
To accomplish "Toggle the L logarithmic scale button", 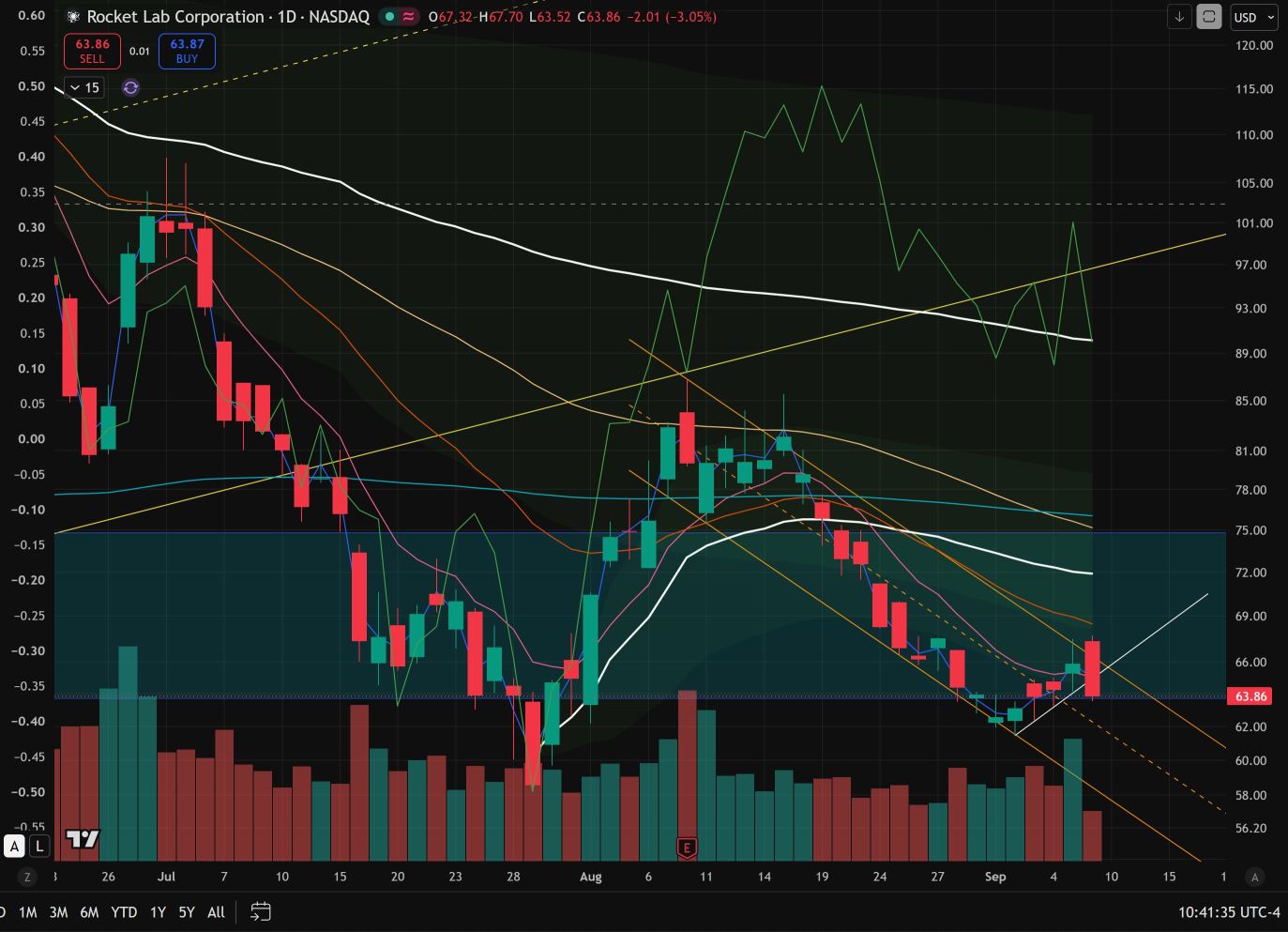I will 38,847.
